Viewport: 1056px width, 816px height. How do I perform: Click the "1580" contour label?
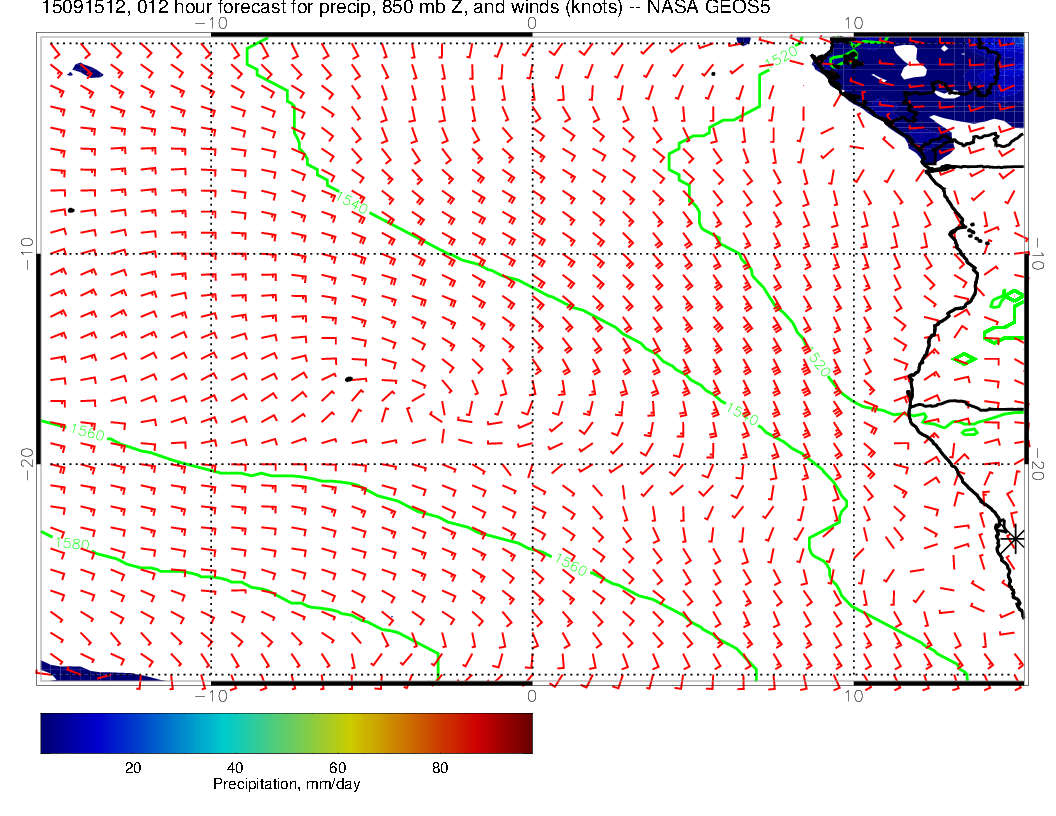click(72, 543)
